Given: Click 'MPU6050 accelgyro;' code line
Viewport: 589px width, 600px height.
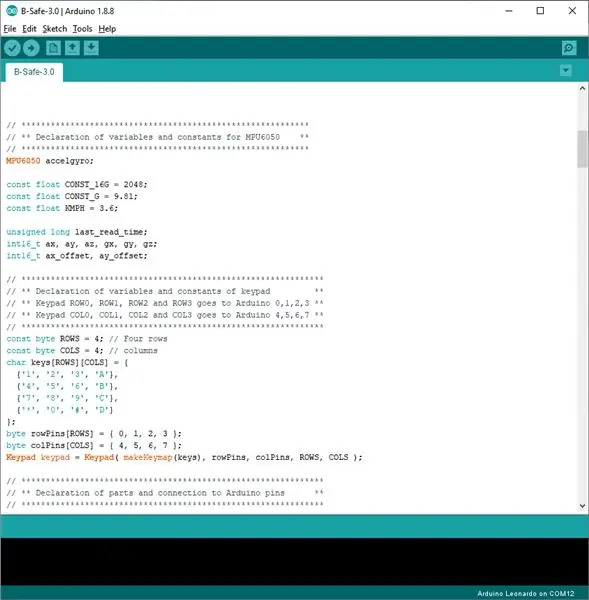Looking at the screenshot, I should 50,161.
